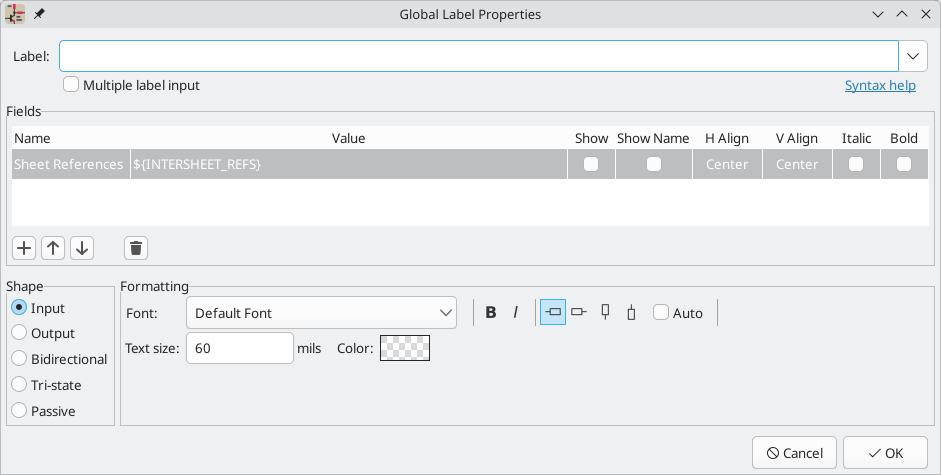Toggle italic text formatting

click(516, 313)
